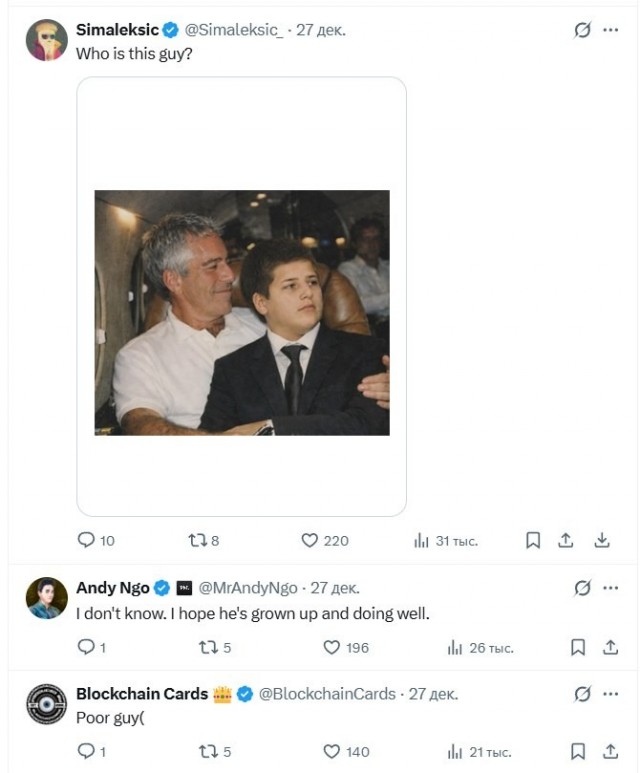Bookmark the Simaleksic post
Viewport: 640px width, 773px height.
point(533,540)
